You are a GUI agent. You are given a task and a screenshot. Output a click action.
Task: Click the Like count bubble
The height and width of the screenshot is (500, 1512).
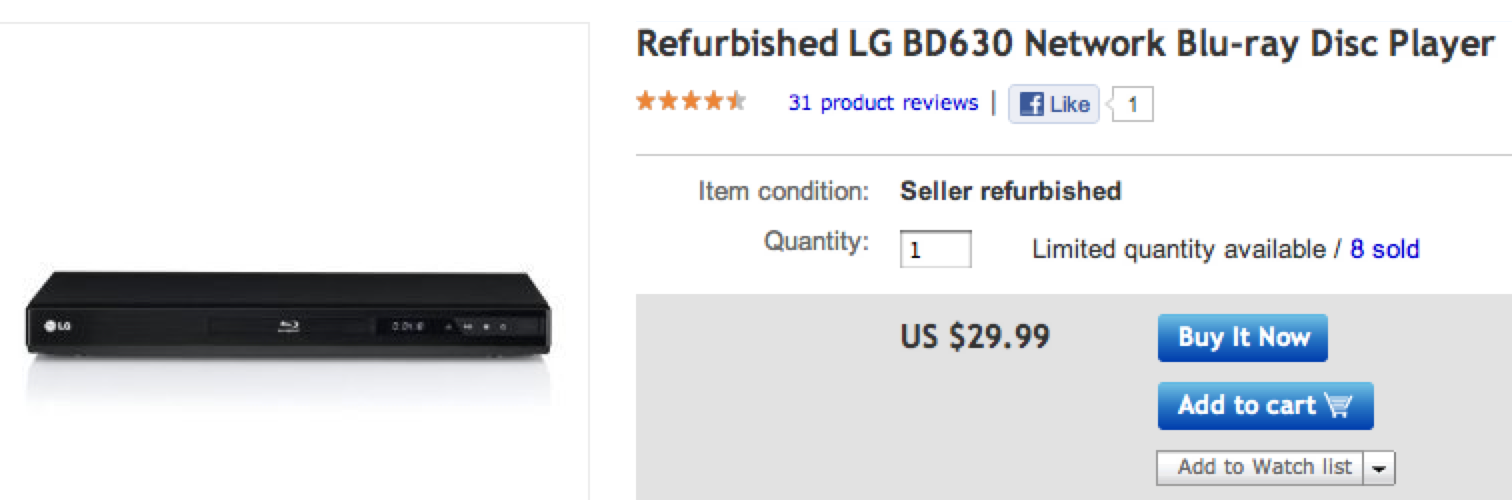pyautogui.click(x=1133, y=104)
